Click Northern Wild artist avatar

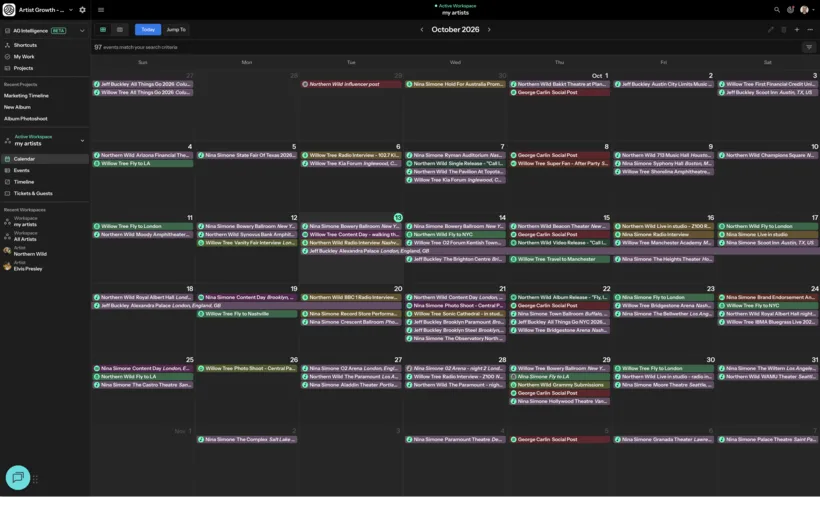point(7,251)
